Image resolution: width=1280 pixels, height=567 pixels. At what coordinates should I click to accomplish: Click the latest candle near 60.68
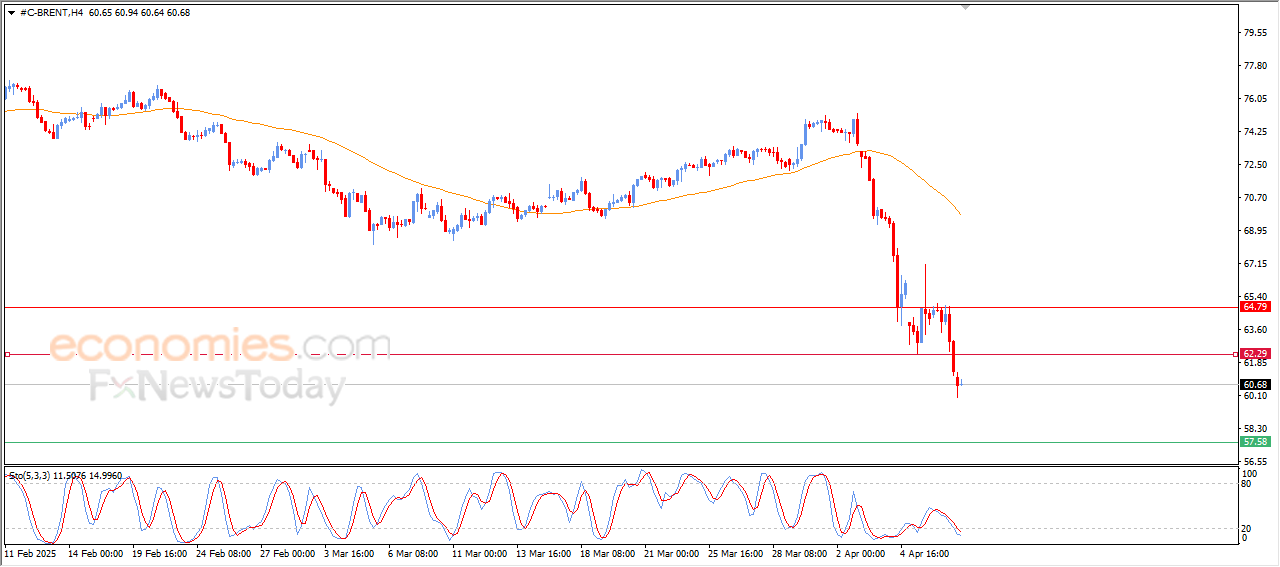point(958,384)
